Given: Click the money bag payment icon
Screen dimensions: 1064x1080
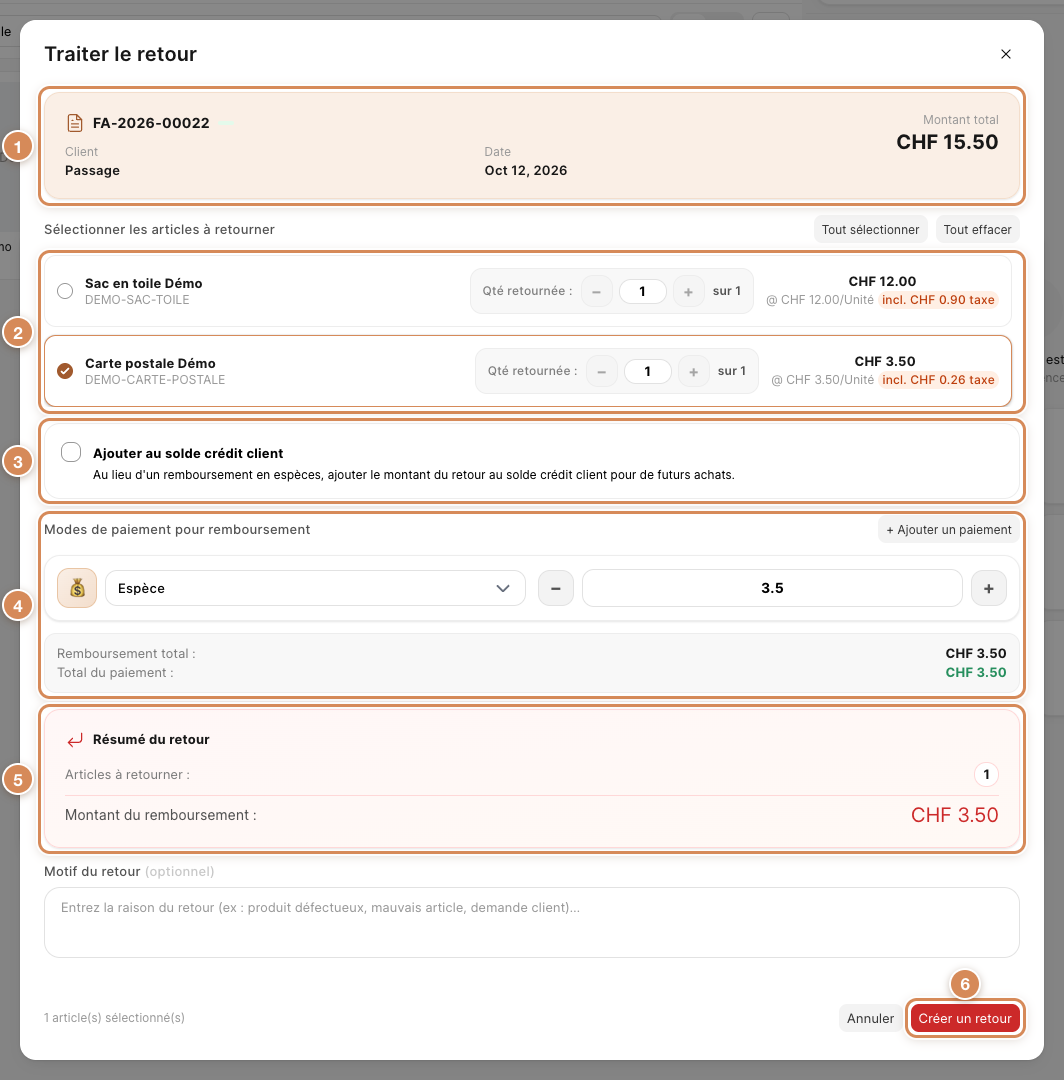Looking at the screenshot, I should pyautogui.click(x=77, y=588).
